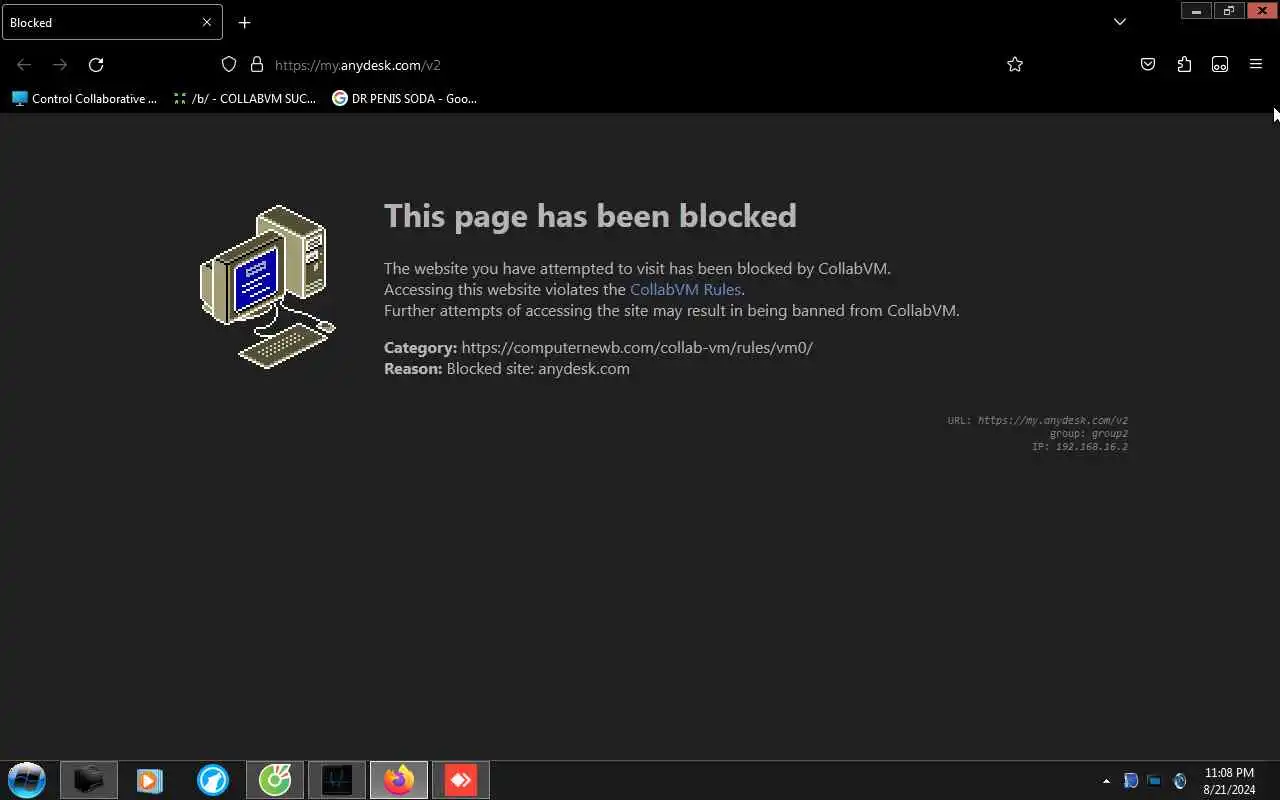Click the padlock site info icon
This screenshot has width=1280, height=800.
(257, 65)
